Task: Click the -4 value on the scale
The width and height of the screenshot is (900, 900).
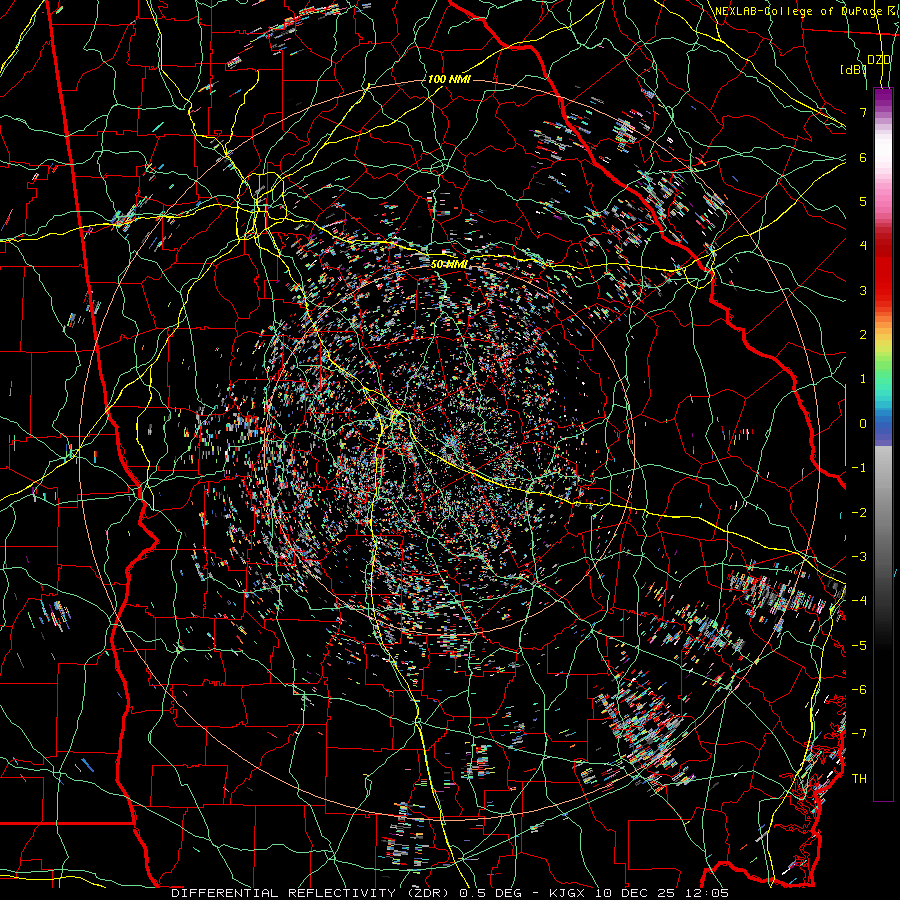Action: pos(859,601)
